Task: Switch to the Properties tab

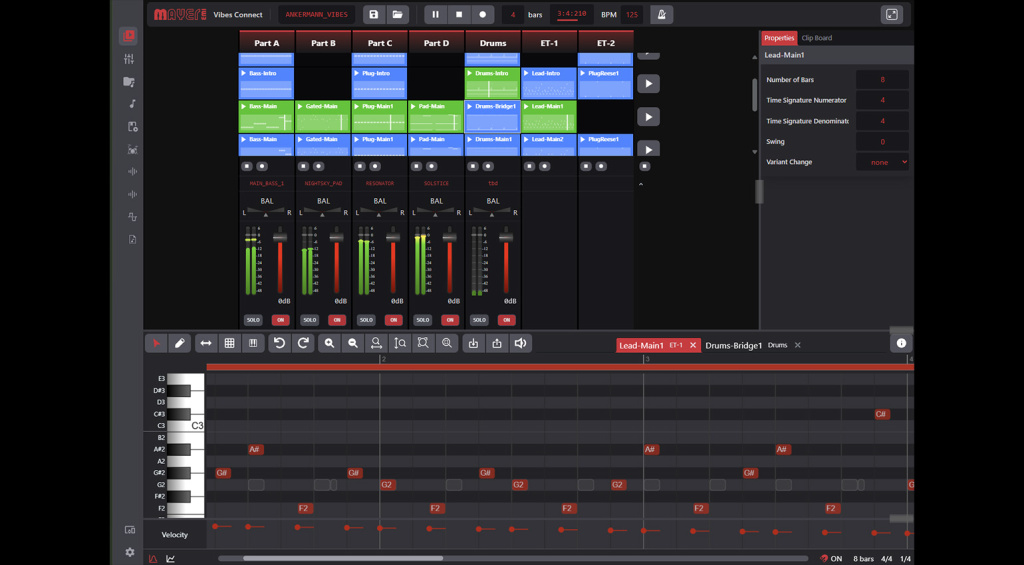Action: click(779, 38)
